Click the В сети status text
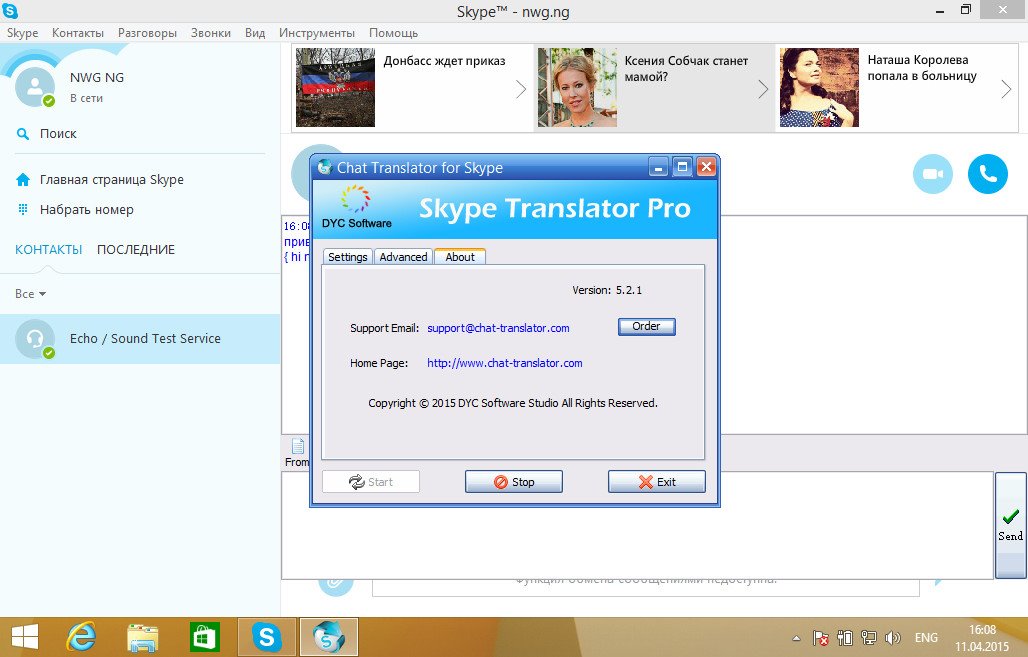Viewport: 1028px width, 657px height. point(87,98)
